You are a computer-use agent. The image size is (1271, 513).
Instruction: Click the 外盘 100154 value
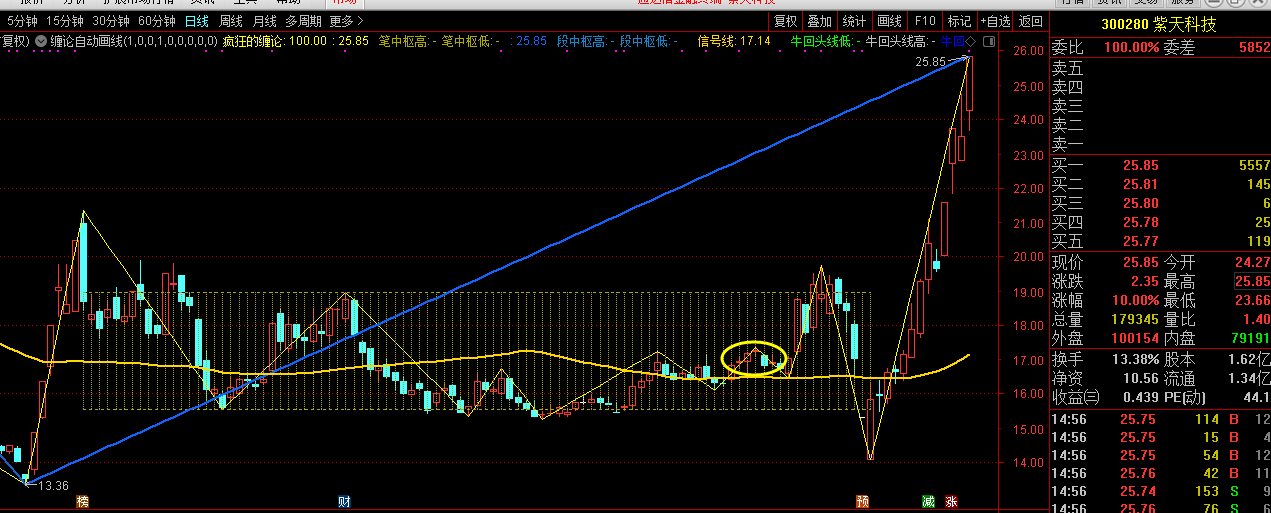[1133, 338]
